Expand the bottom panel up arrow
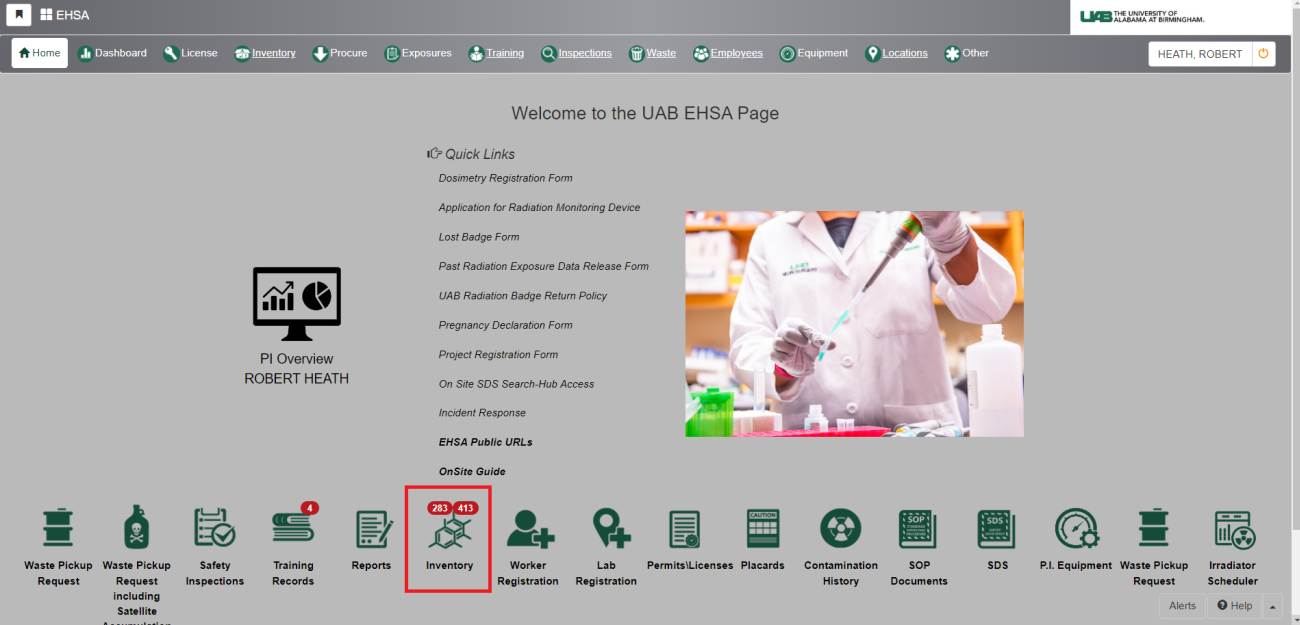 point(1272,606)
